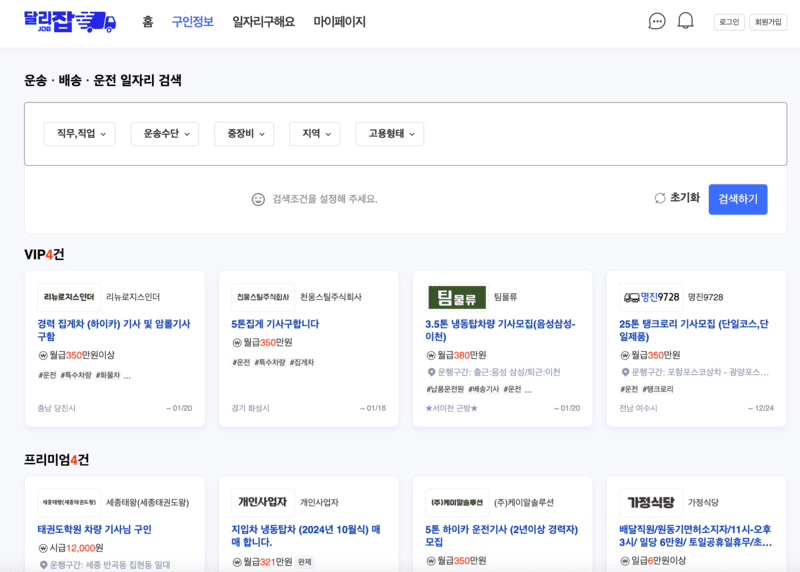Click the 명진9728 truck logo
Screen dimensions: 800x572
pyautogui.click(x=651, y=297)
